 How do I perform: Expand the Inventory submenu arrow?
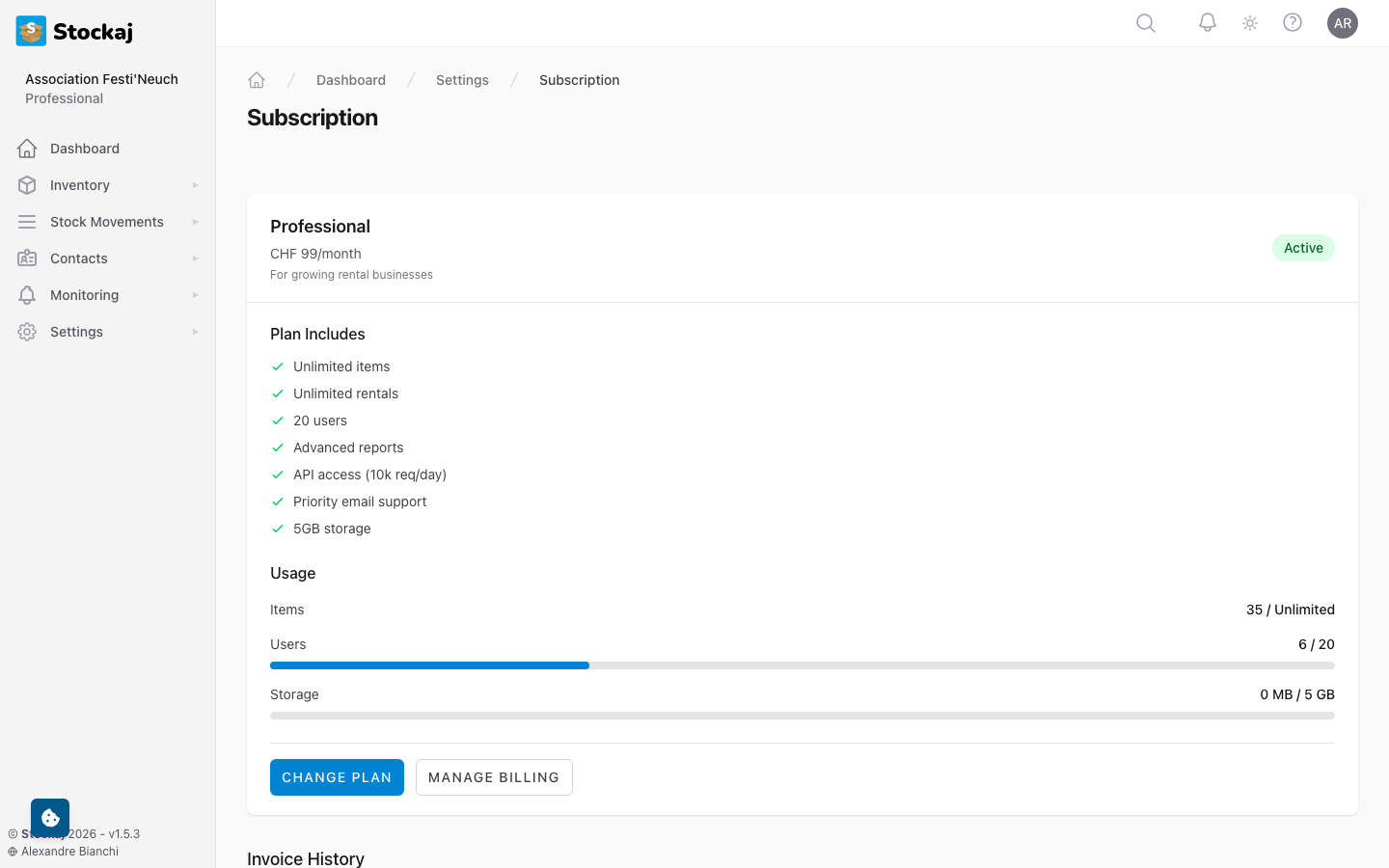point(195,185)
